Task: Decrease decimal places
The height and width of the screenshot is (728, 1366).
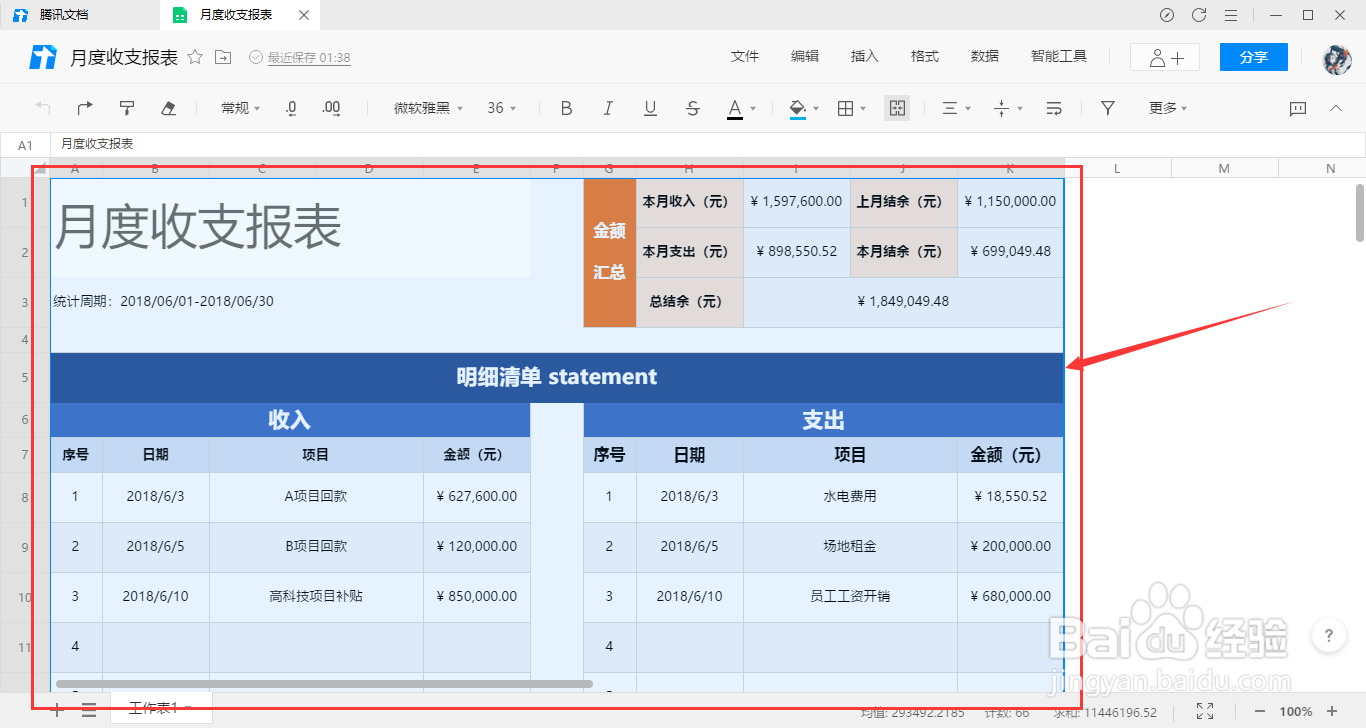Action: [291, 108]
